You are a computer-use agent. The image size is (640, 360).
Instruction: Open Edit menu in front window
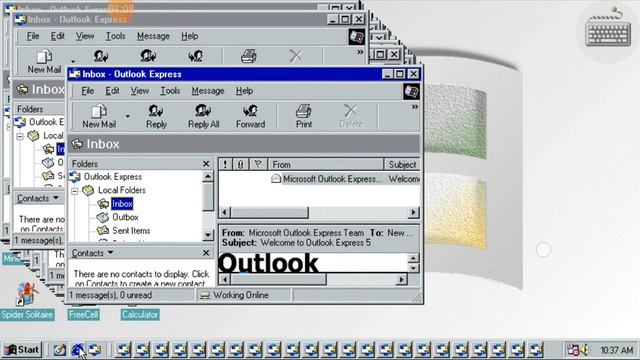click(x=112, y=91)
